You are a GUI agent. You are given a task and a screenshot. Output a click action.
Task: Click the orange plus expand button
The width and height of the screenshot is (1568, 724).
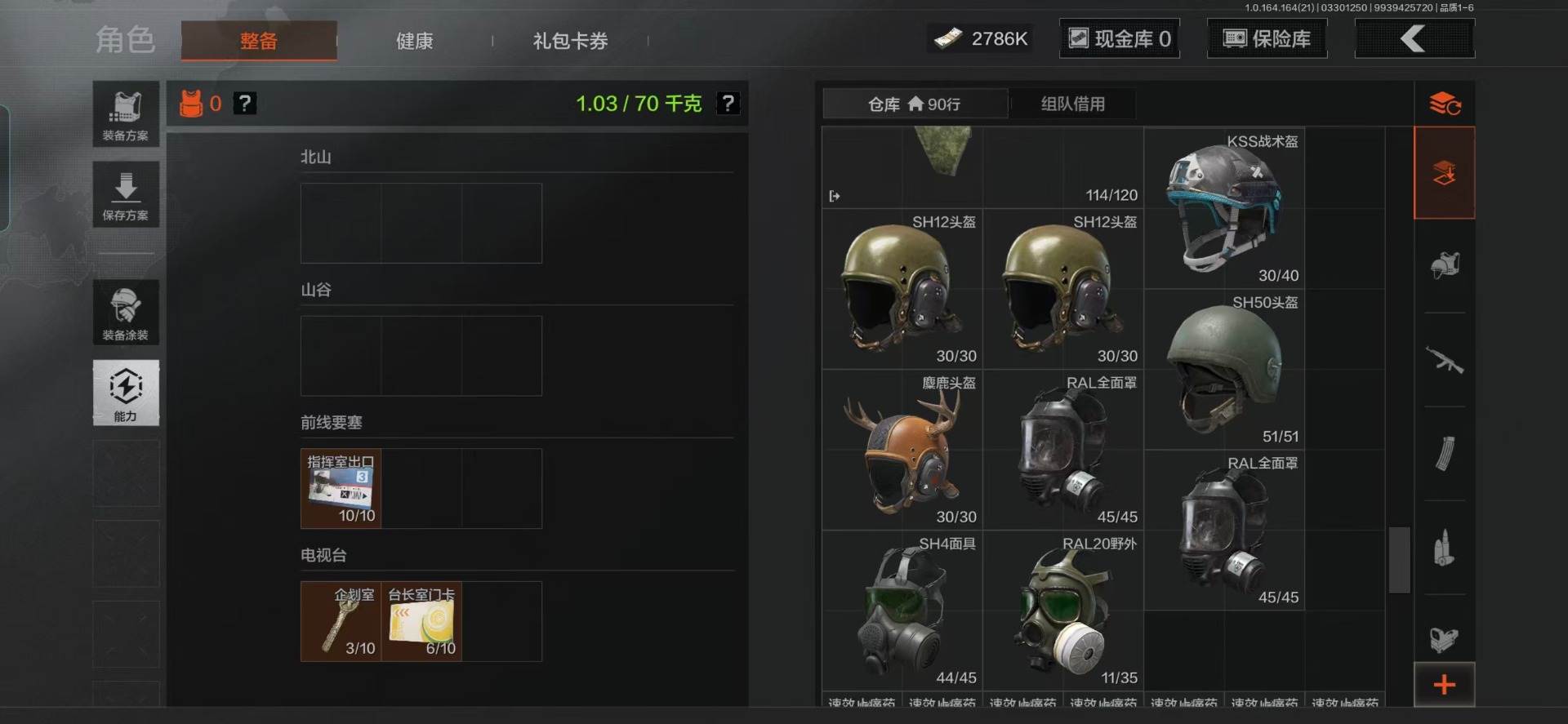pyautogui.click(x=1444, y=684)
